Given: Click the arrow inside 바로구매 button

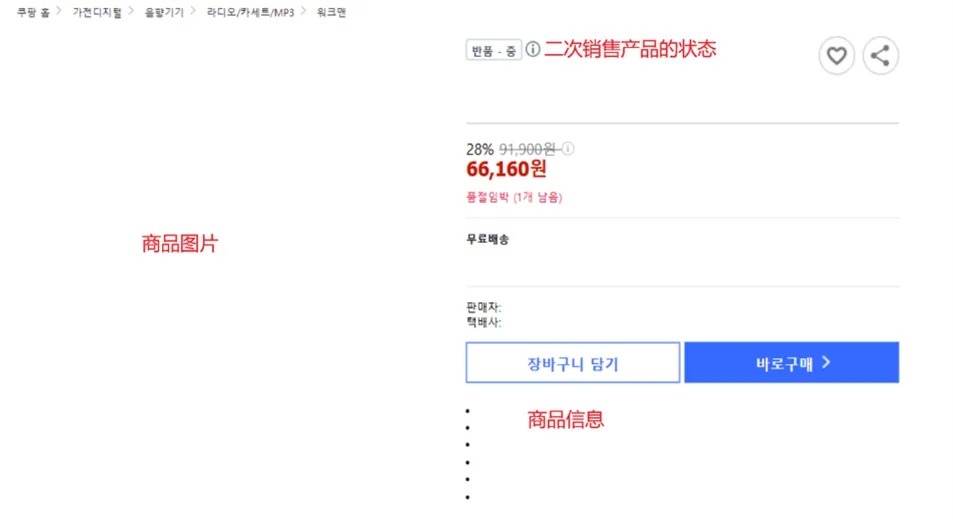Looking at the screenshot, I should 825,363.
